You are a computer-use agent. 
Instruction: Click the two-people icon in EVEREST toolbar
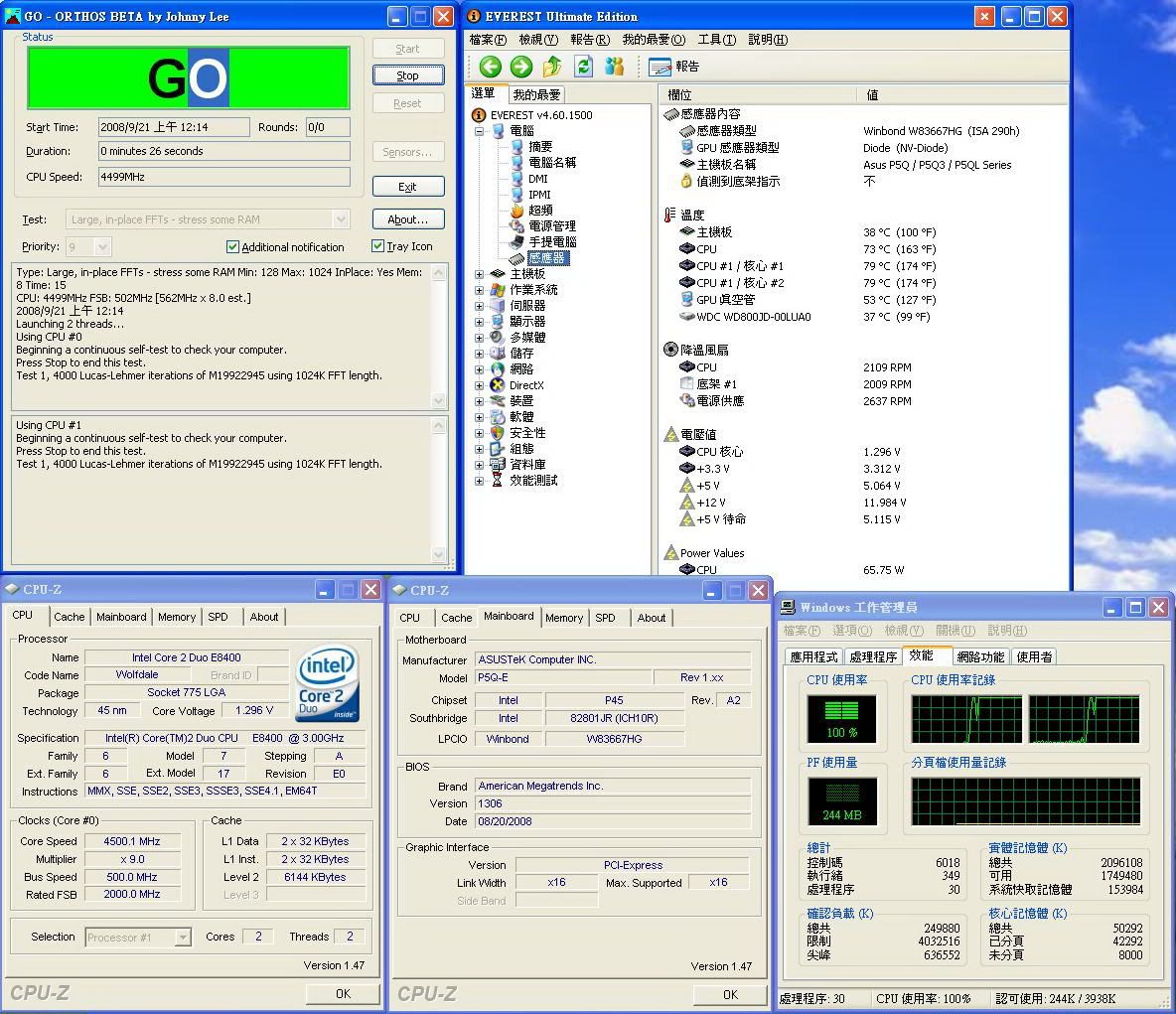coord(614,67)
